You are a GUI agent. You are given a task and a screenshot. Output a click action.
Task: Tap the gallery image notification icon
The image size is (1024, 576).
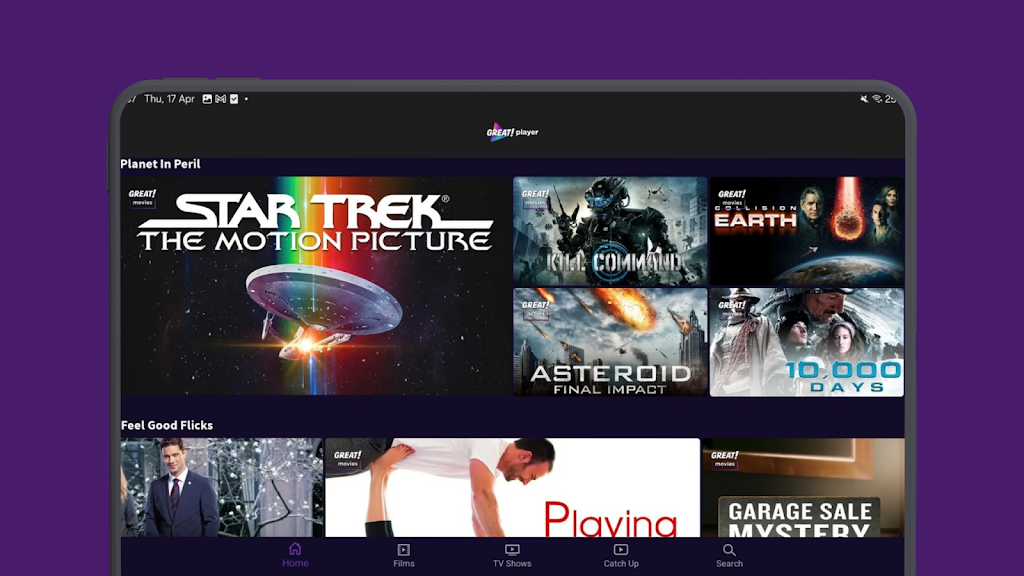(207, 99)
